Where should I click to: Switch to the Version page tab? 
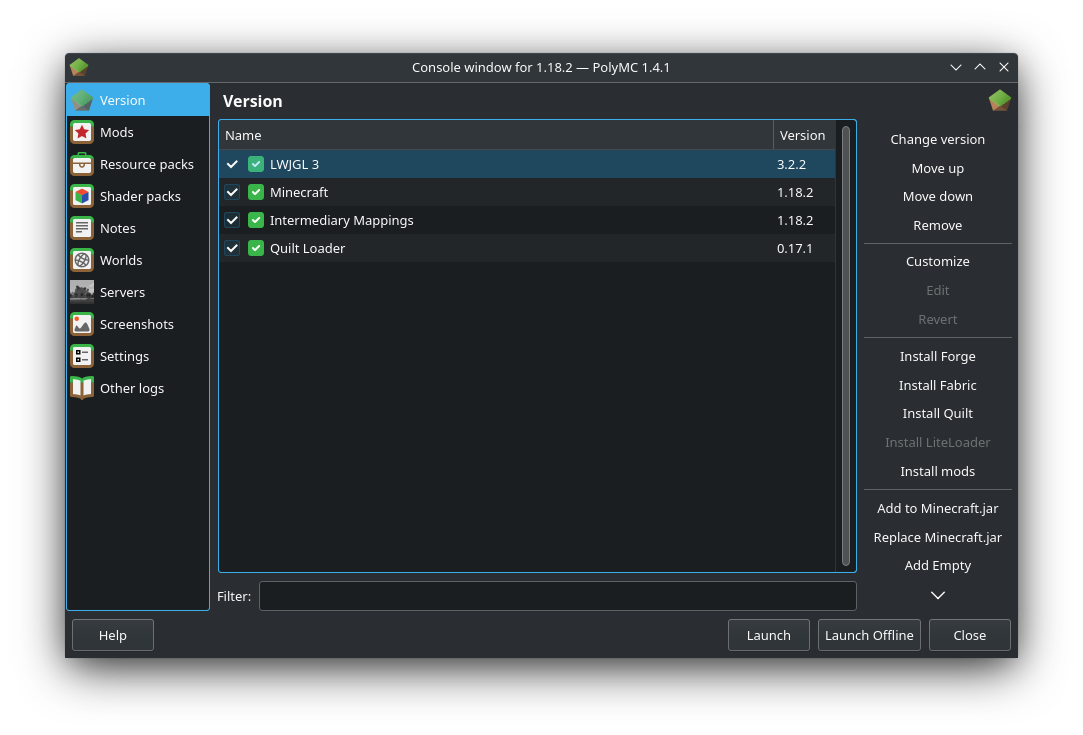pyautogui.click(x=138, y=100)
